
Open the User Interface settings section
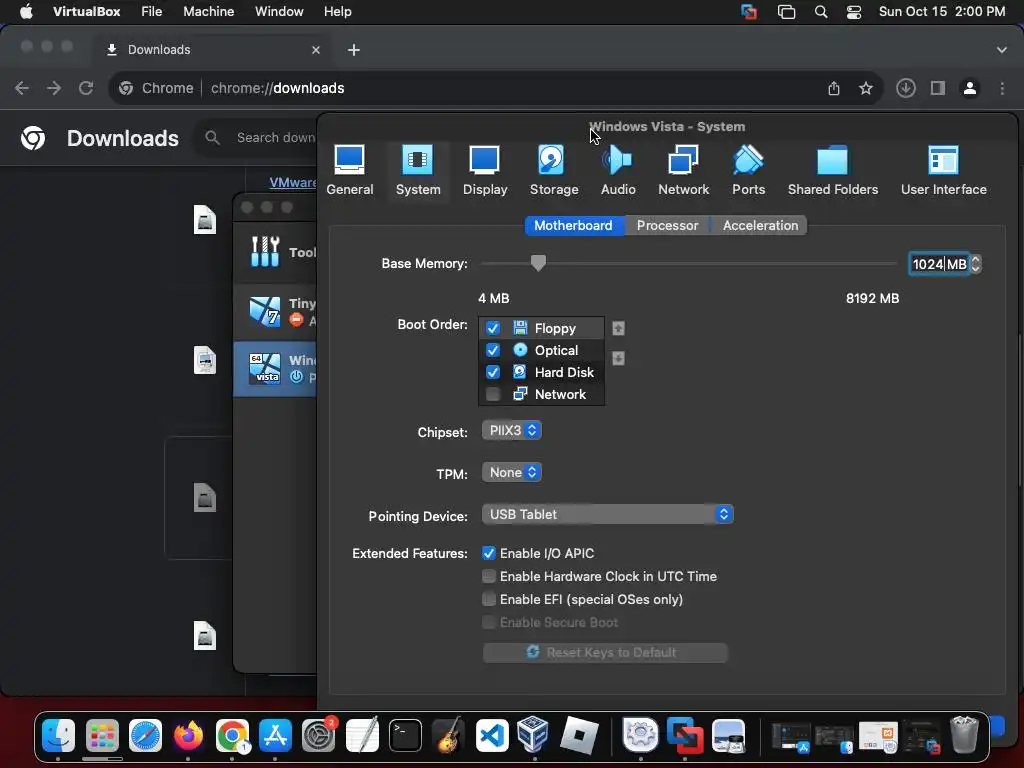pos(943,170)
